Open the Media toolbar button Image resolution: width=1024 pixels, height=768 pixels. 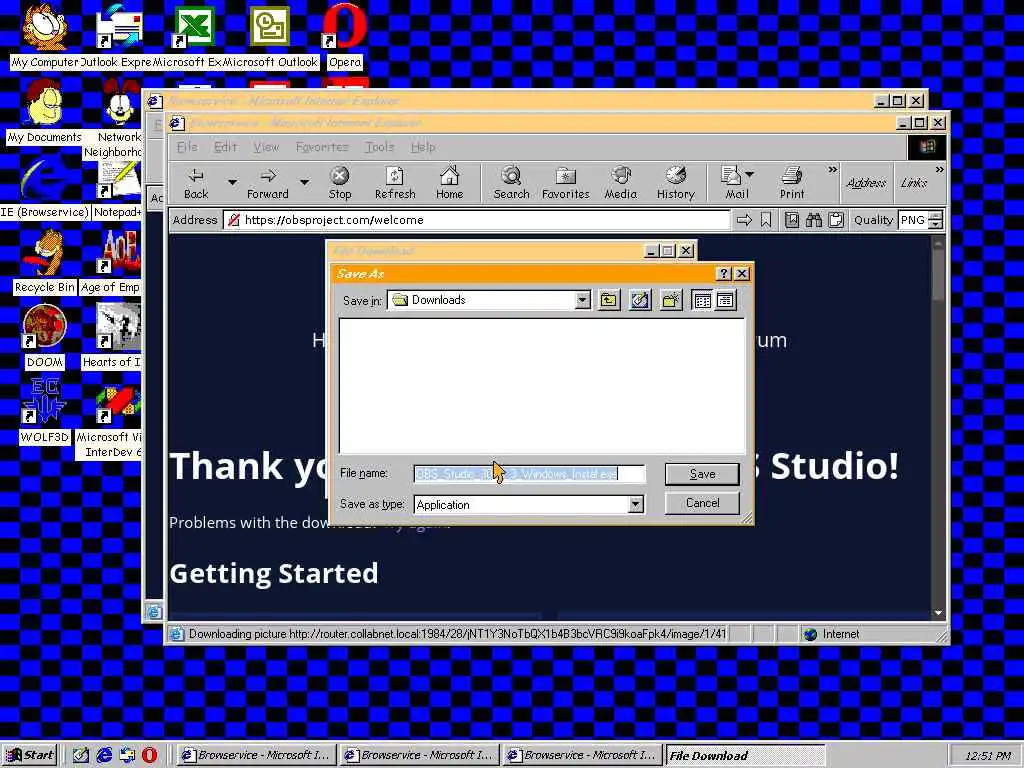620,183
